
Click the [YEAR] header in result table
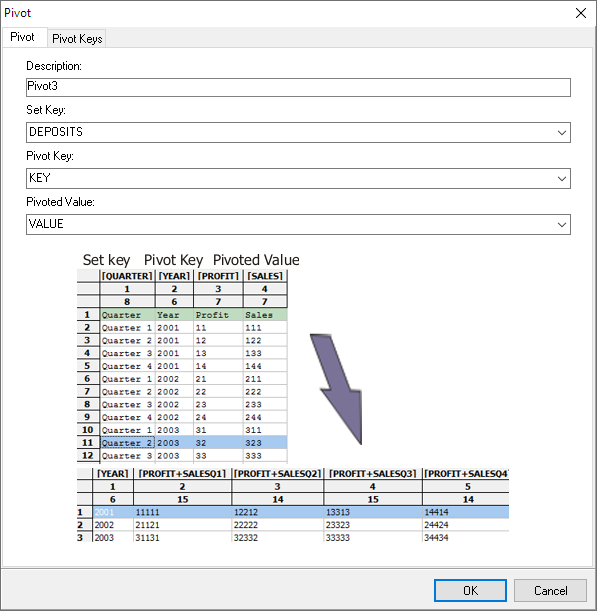[x=113, y=473]
